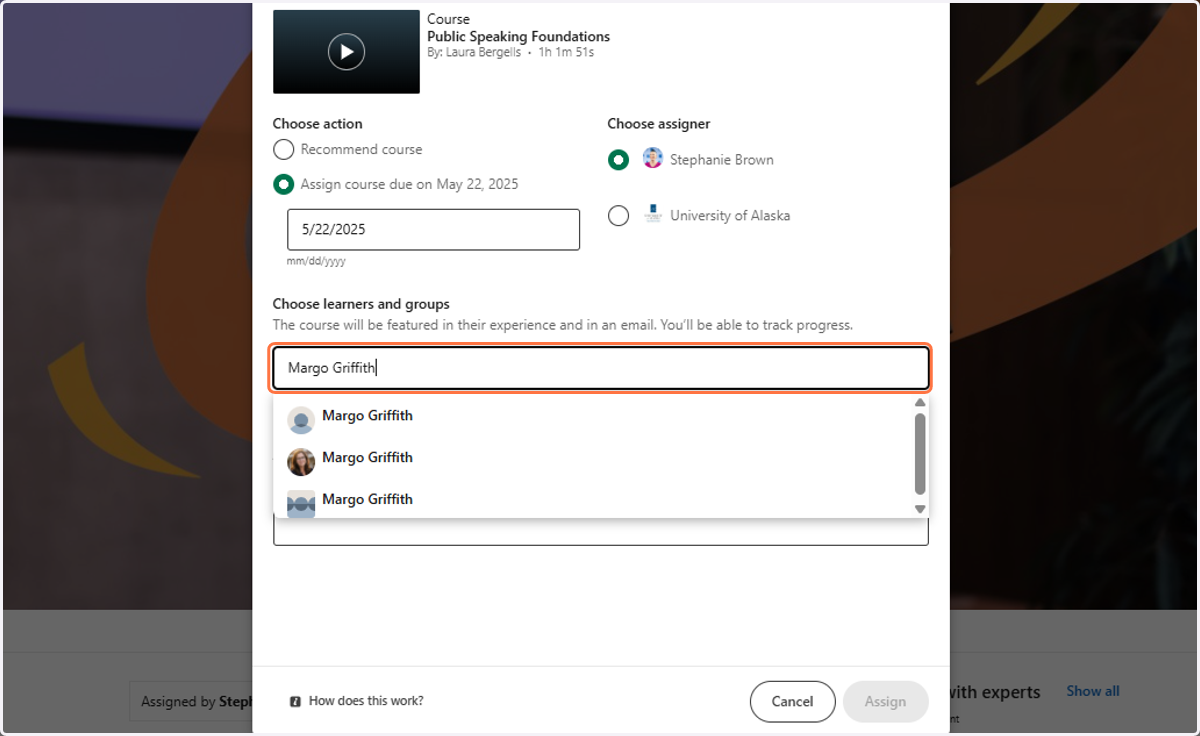Select the third Margo Griffith suggestion
This screenshot has height=736, width=1200.
(594, 500)
